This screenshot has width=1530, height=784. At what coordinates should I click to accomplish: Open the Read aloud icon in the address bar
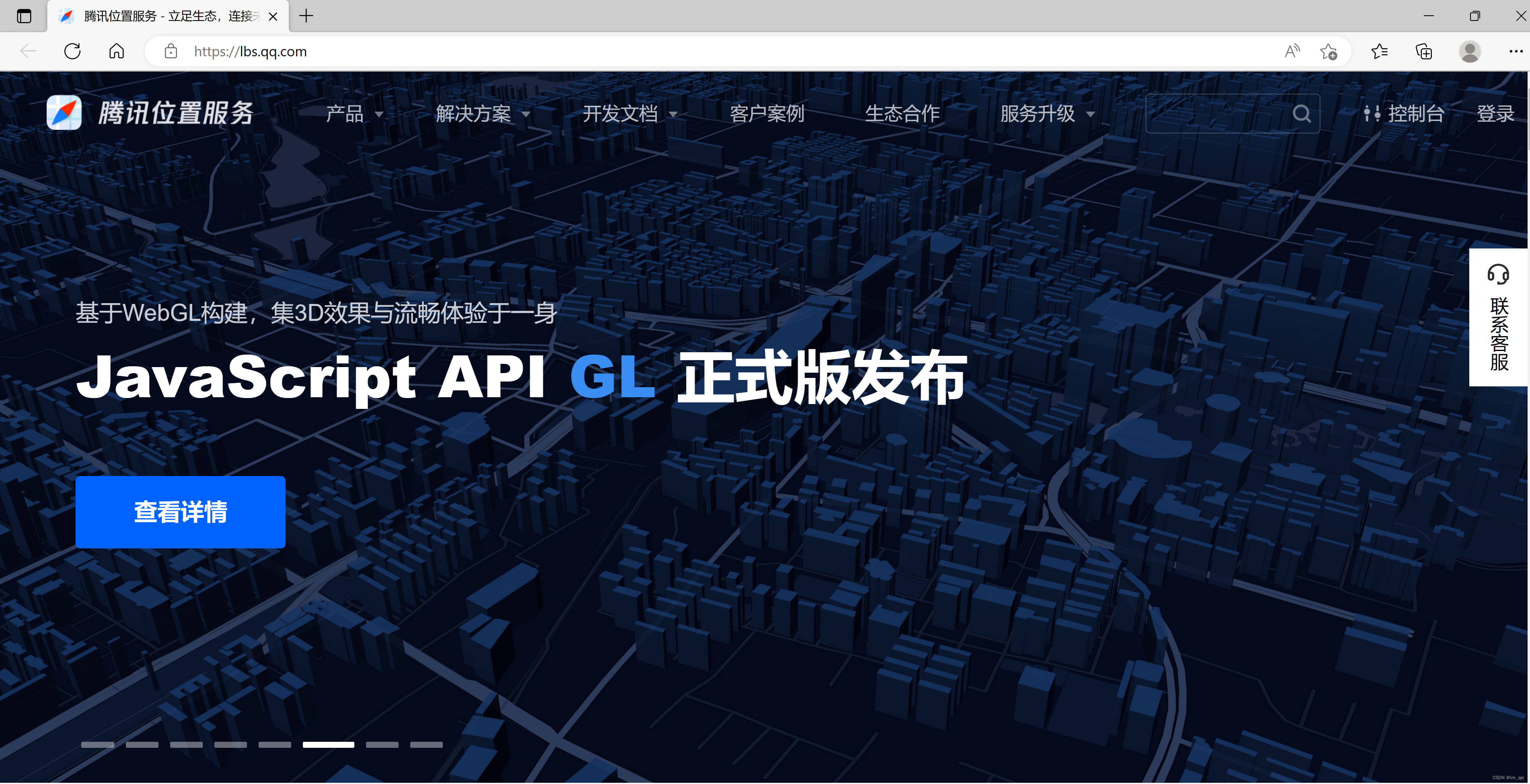(x=1292, y=51)
